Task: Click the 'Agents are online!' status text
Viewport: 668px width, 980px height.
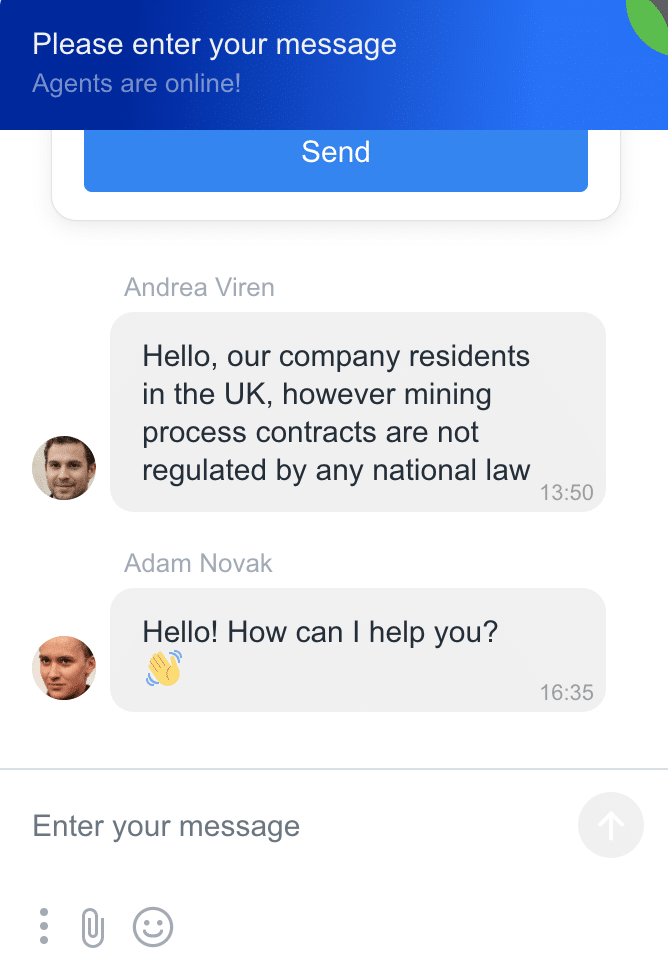Action: pos(136,83)
